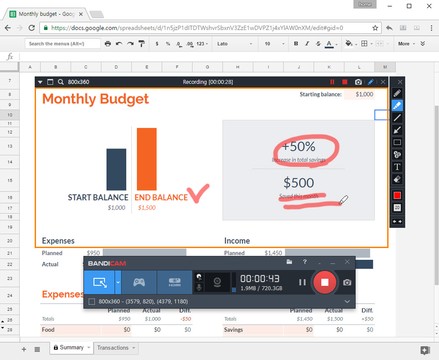Stop recording with the red Bandicam button
439x360 pixels.
[x=325, y=282]
